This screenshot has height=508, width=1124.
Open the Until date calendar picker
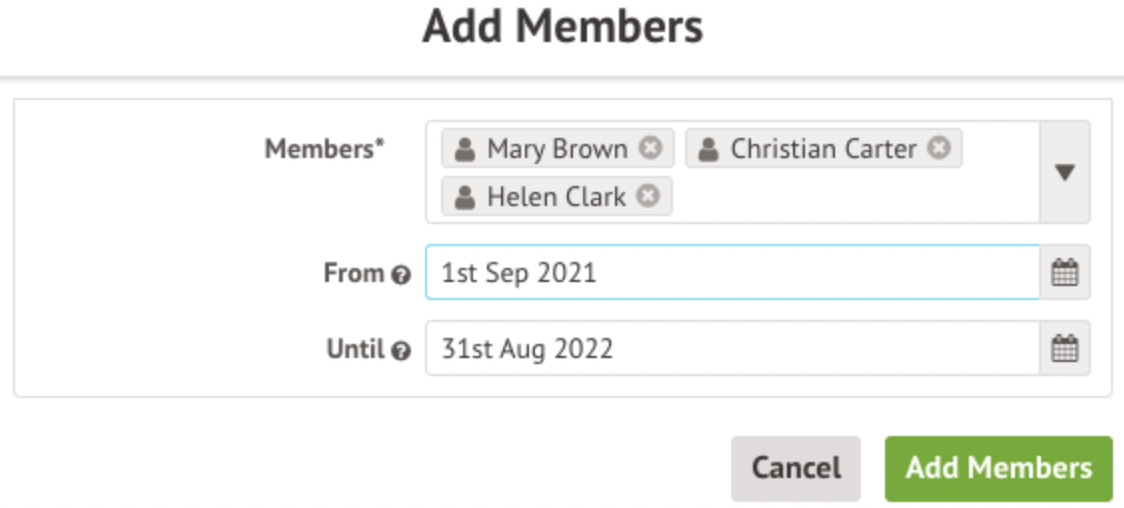[x=1065, y=349]
